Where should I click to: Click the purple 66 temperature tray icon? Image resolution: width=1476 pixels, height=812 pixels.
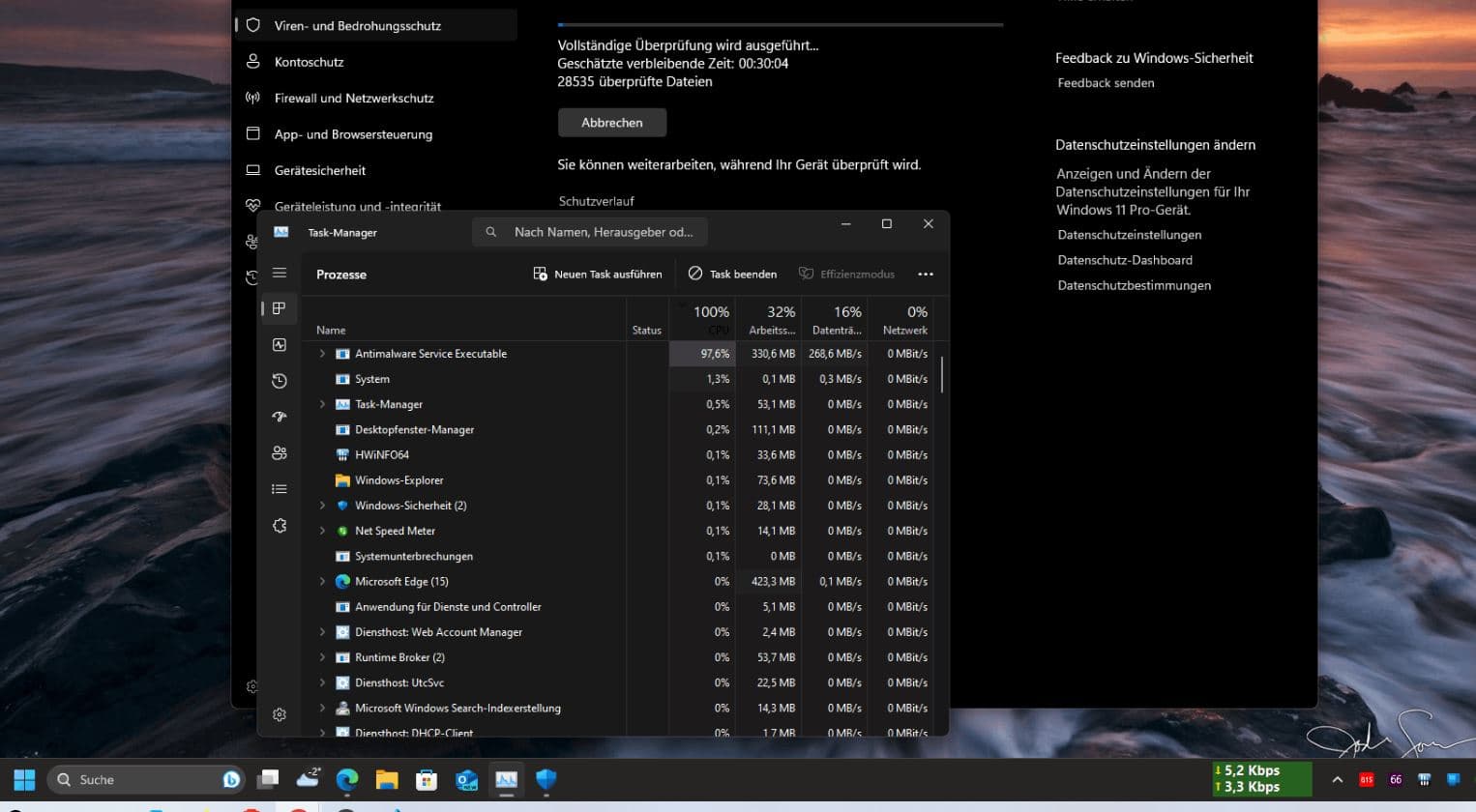click(x=1396, y=779)
